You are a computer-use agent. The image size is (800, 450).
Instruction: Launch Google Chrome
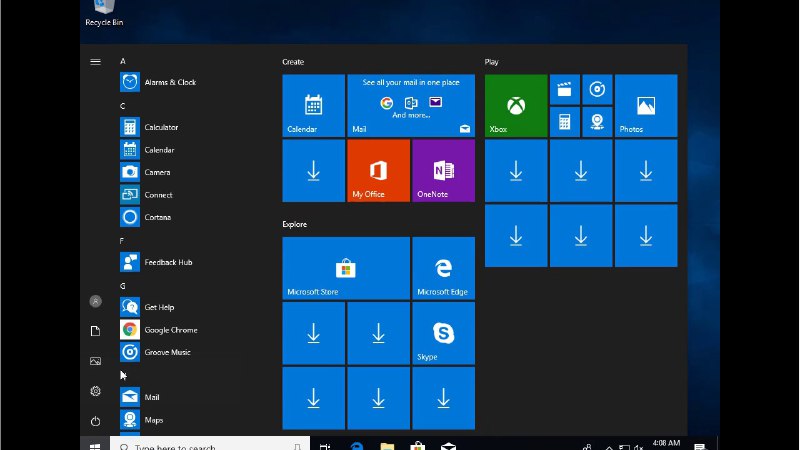click(x=159, y=330)
